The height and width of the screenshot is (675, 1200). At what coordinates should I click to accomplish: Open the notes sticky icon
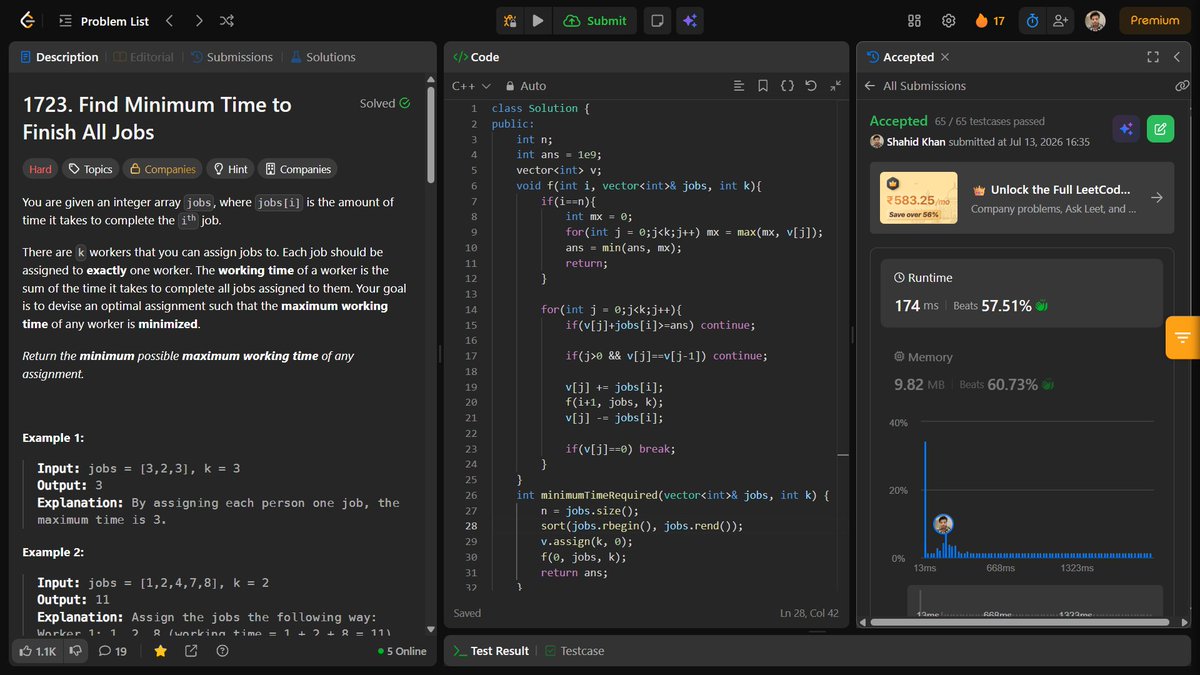(x=657, y=20)
